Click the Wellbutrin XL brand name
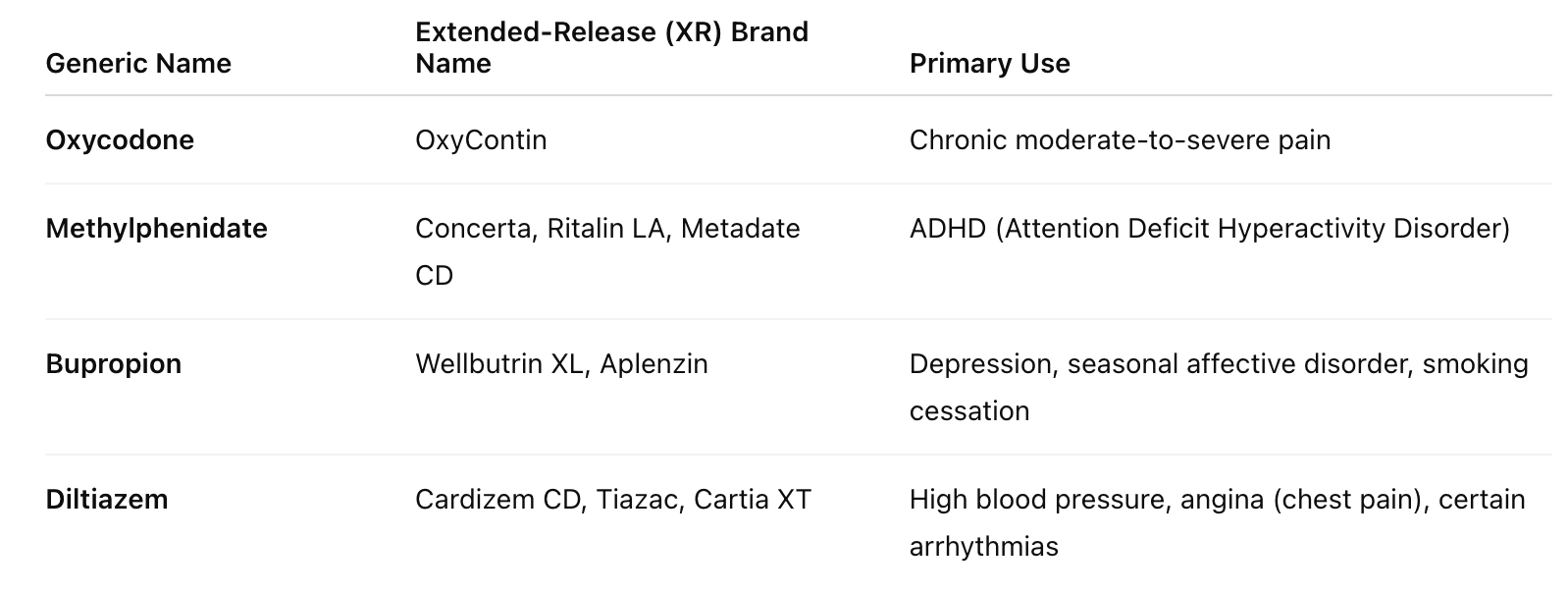The width and height of the screenshot is (1568, 593). coord(499,364)
